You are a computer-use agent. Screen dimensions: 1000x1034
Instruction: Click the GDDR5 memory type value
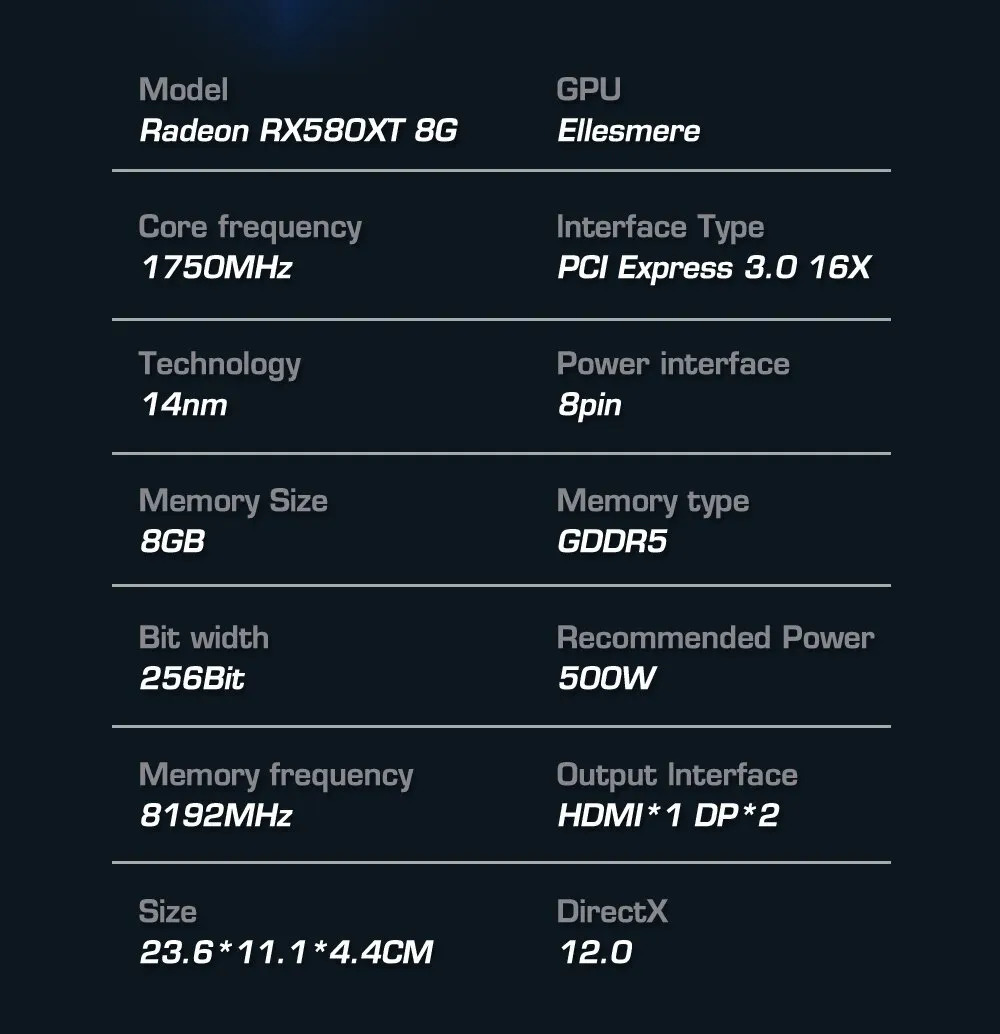tap(612, 541)
